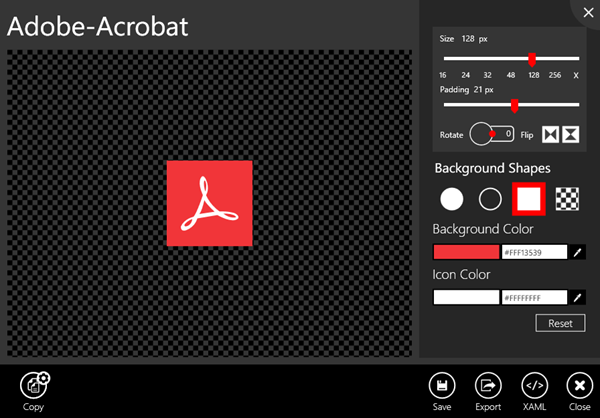Click the rotation value field showing 0
Image resolution: width=600 pixels, height=418 pixels.
(x=504, y=134)
